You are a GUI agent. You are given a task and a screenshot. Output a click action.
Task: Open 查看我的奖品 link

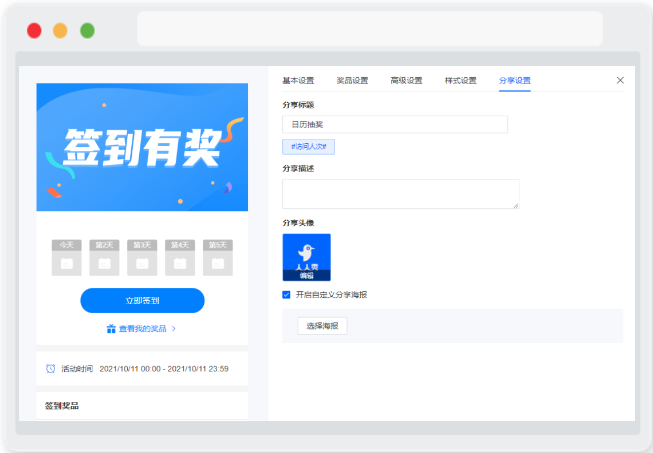tap(143, 329)
